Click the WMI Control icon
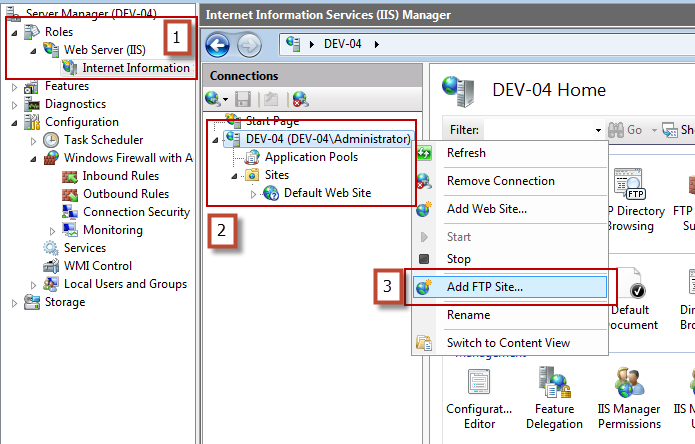 (x=51, y=266)
